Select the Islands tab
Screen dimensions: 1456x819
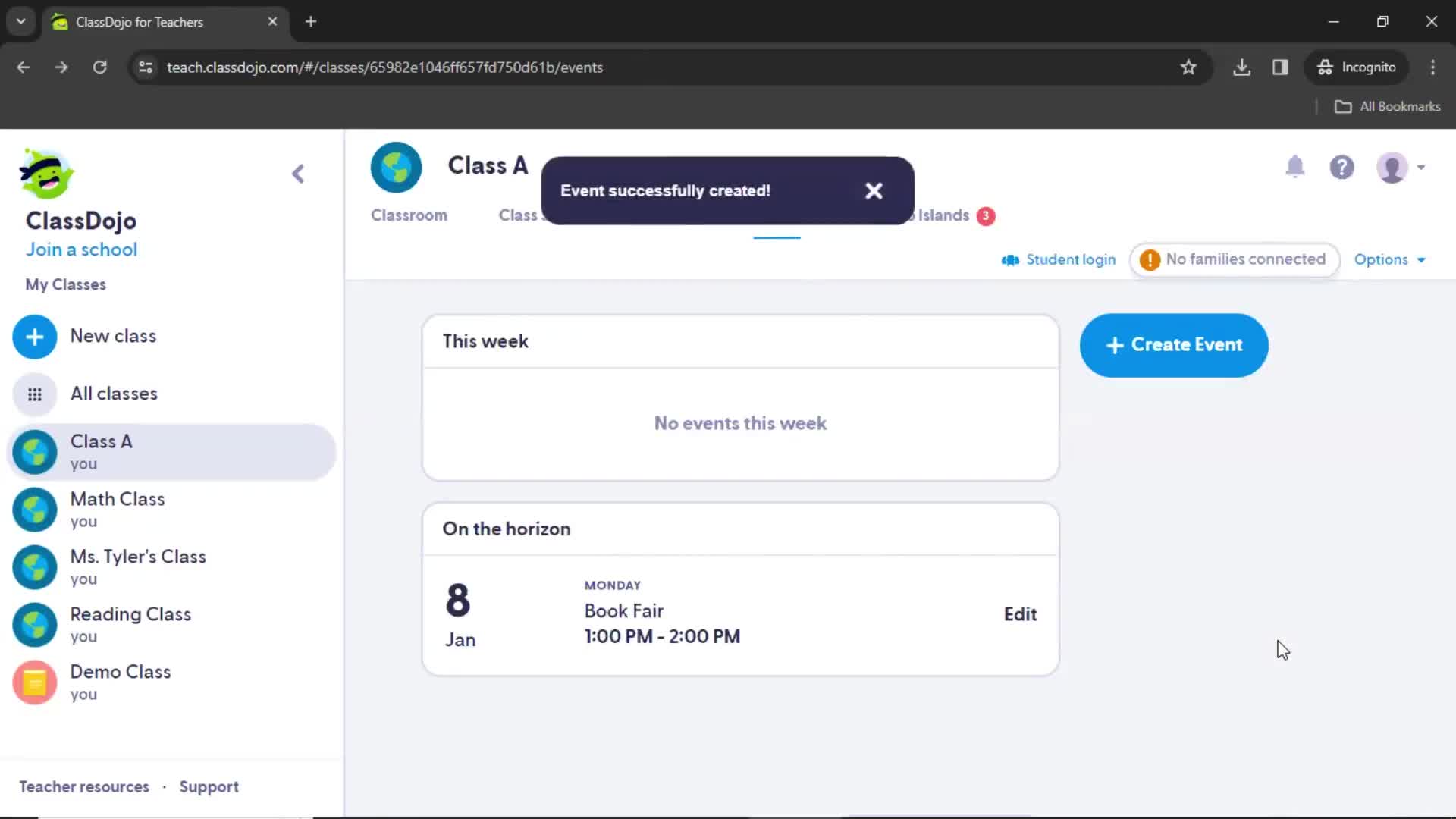[x=943, y=215]
